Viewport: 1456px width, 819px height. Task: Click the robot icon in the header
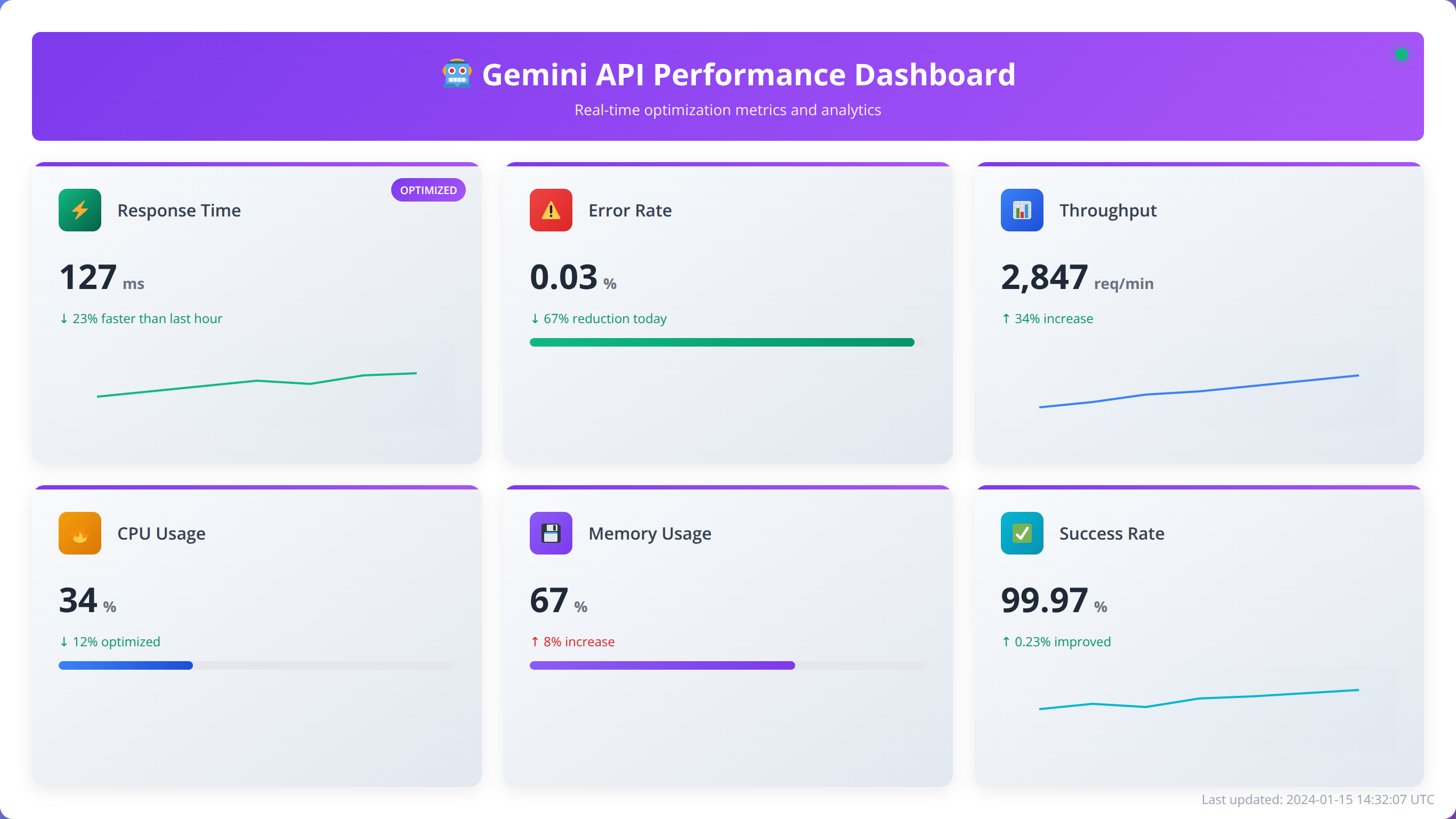click(457, 74)
